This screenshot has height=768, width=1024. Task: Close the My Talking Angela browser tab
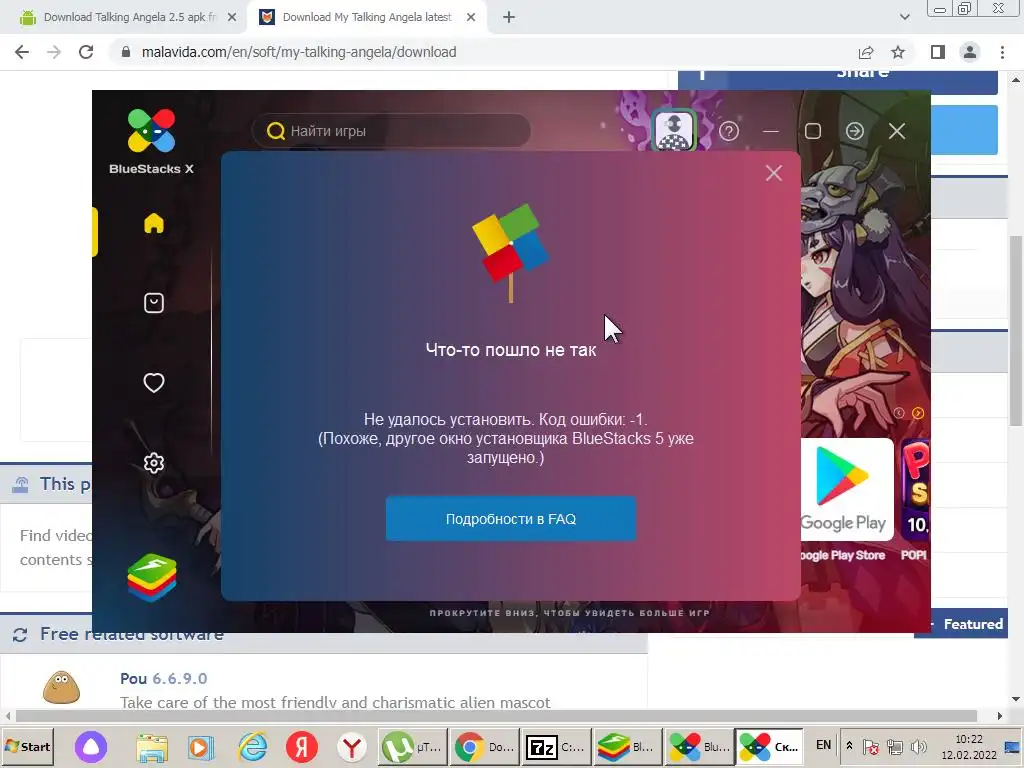click(471, 18)
